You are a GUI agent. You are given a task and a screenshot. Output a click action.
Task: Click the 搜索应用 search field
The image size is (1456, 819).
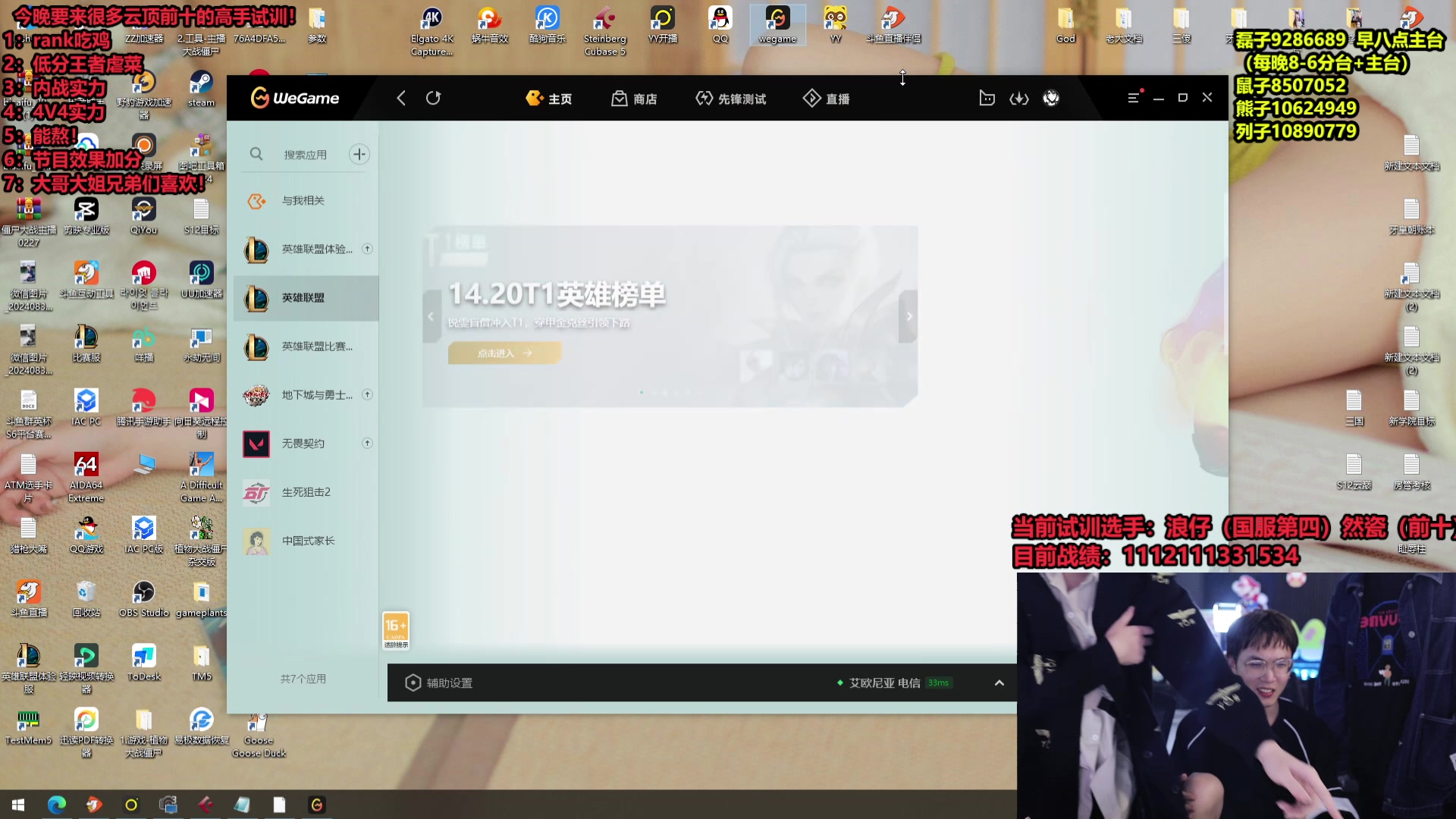pos(305,155)
